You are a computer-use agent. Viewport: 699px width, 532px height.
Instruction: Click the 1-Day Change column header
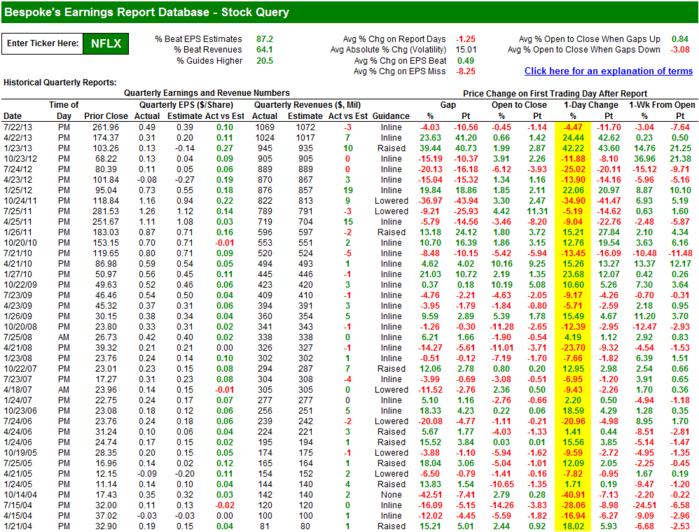591,105
